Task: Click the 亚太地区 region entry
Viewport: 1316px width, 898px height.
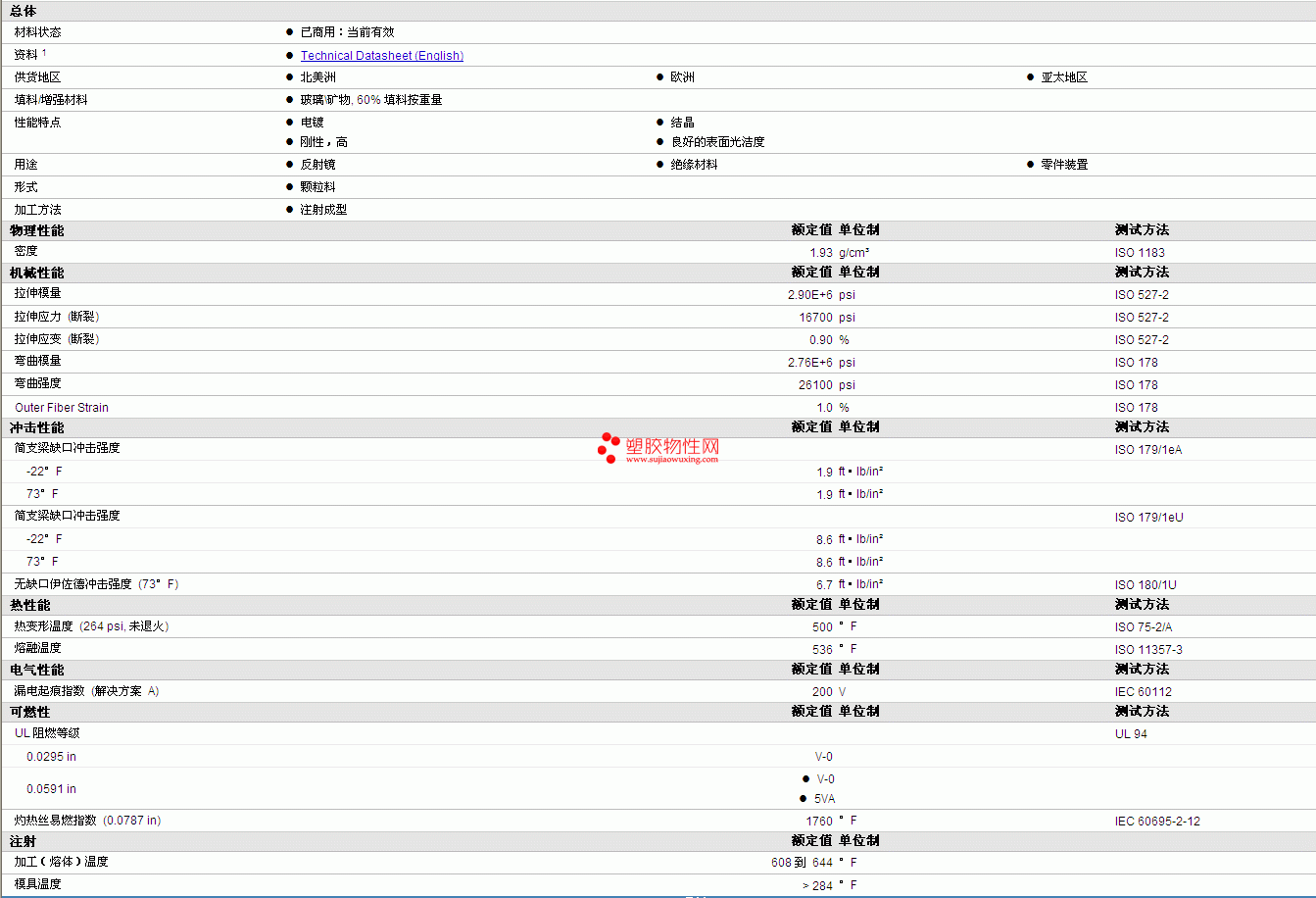Action: click(1064, 77)
